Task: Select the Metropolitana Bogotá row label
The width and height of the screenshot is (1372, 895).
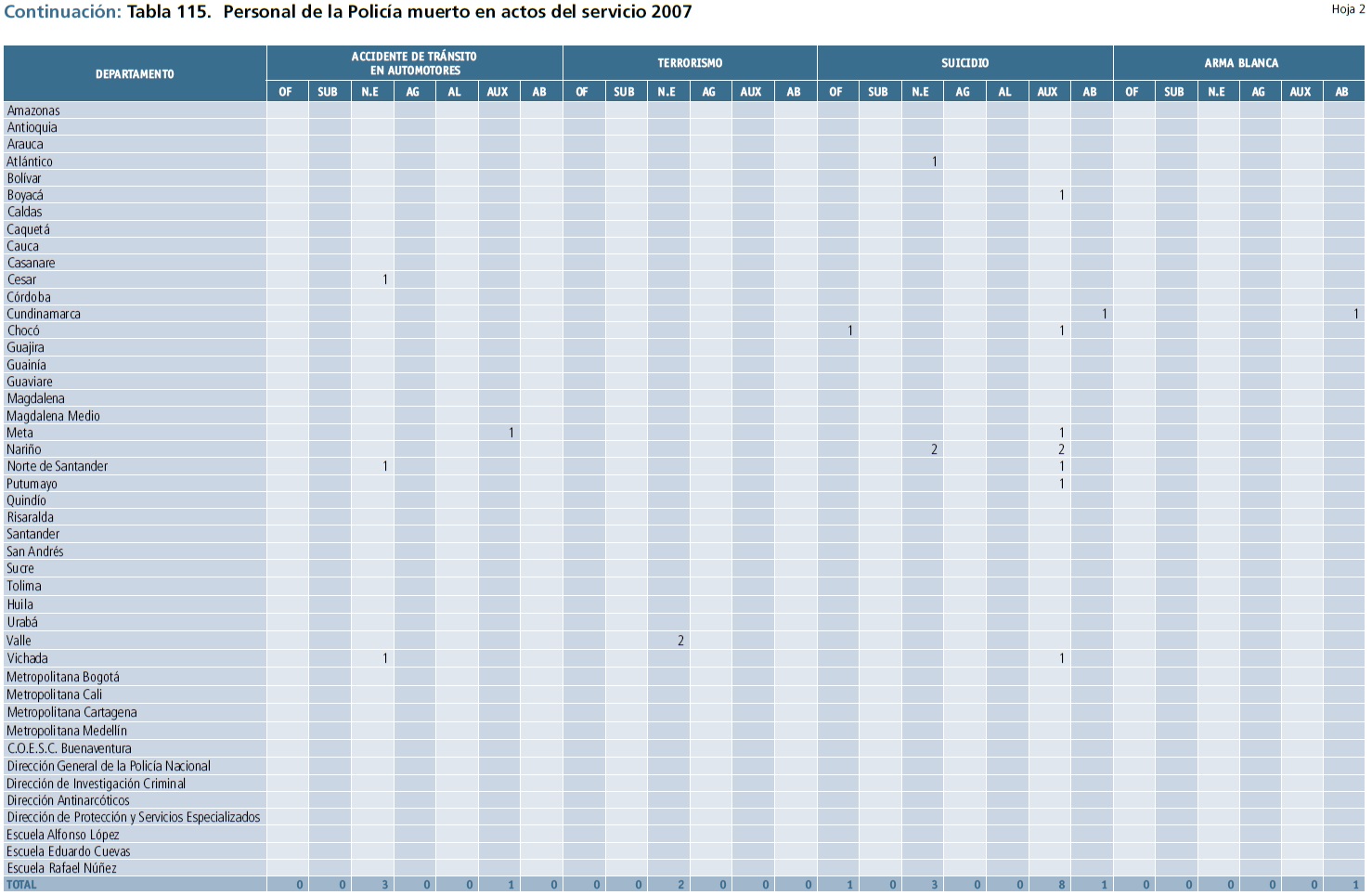Action: pos(63,677)
